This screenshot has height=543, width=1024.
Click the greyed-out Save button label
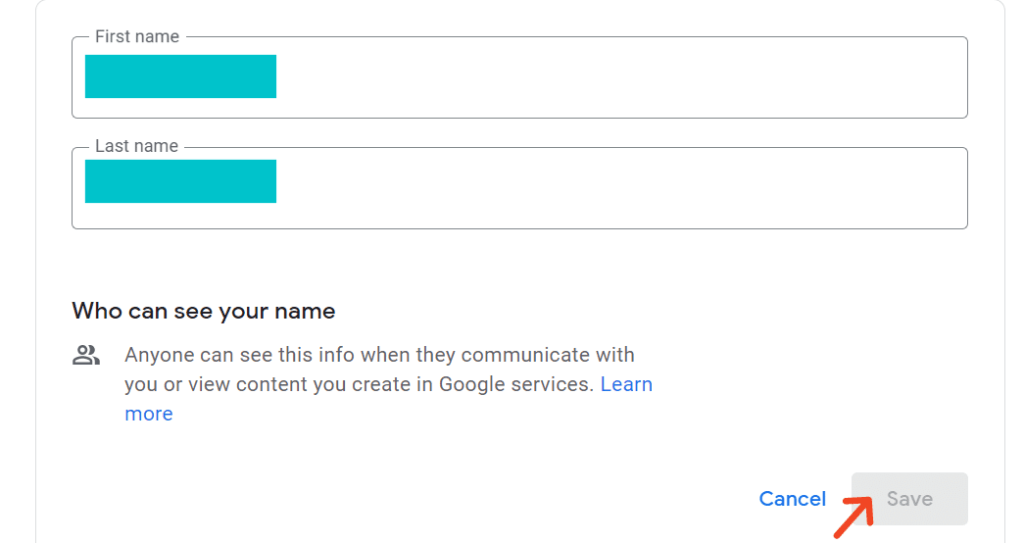pos(910,499)
